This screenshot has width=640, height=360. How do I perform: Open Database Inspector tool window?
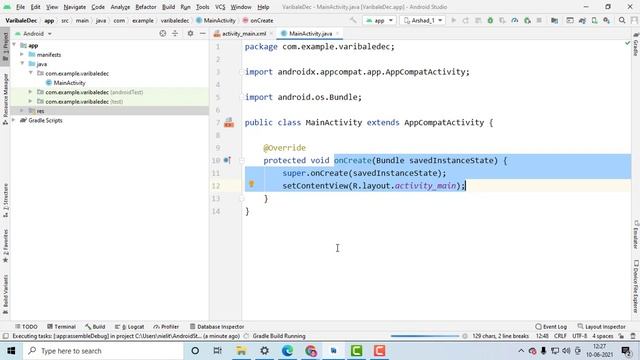217,327
